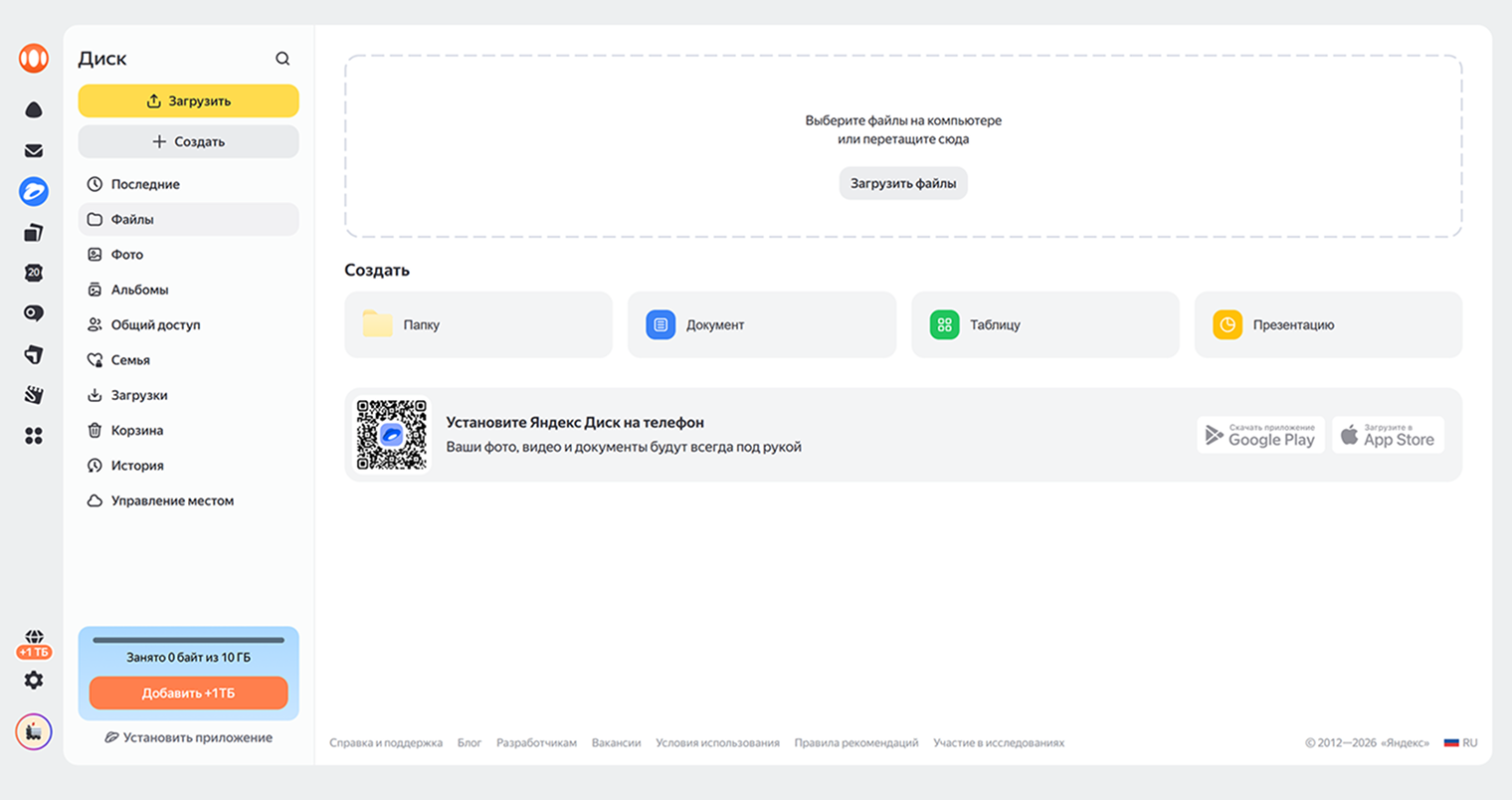The height and width of the screenshot is (800, 1512).
Task: Open Корзина trash in sidebar
Action: pos(188,430)
